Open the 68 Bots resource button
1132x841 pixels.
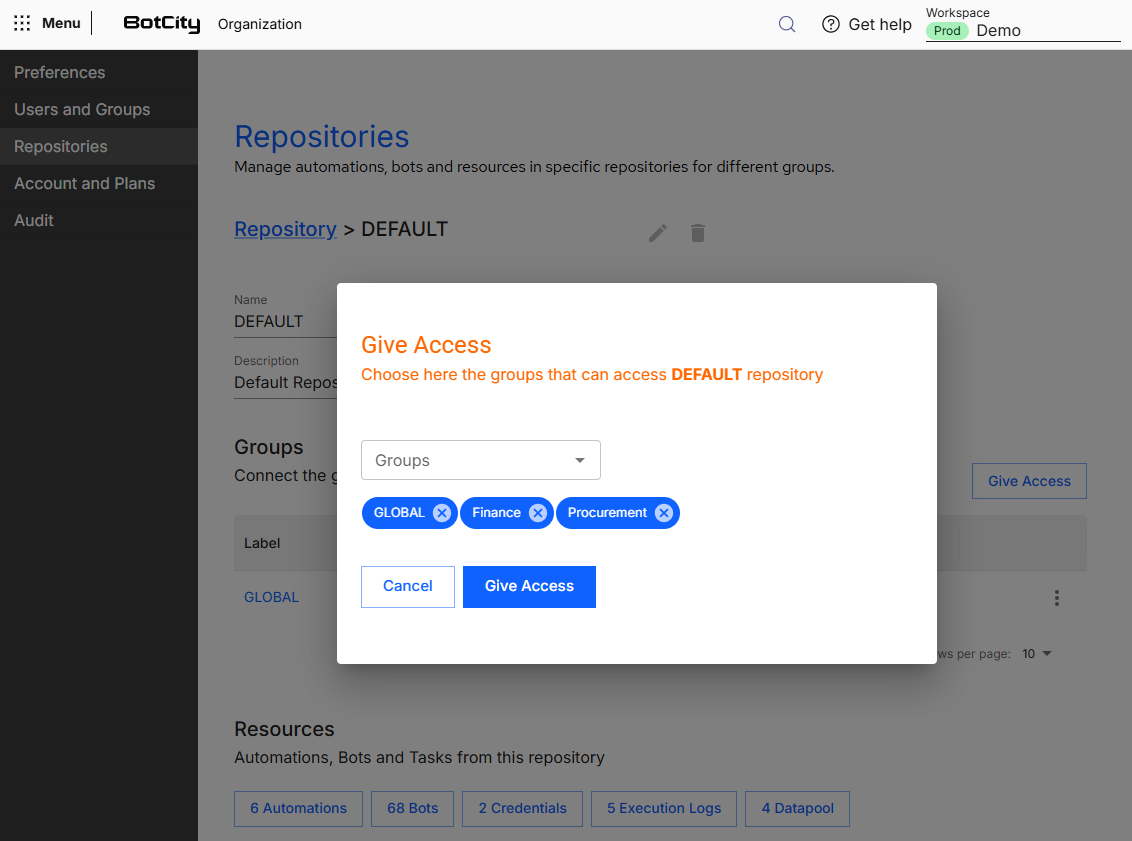tap(412, 809)
